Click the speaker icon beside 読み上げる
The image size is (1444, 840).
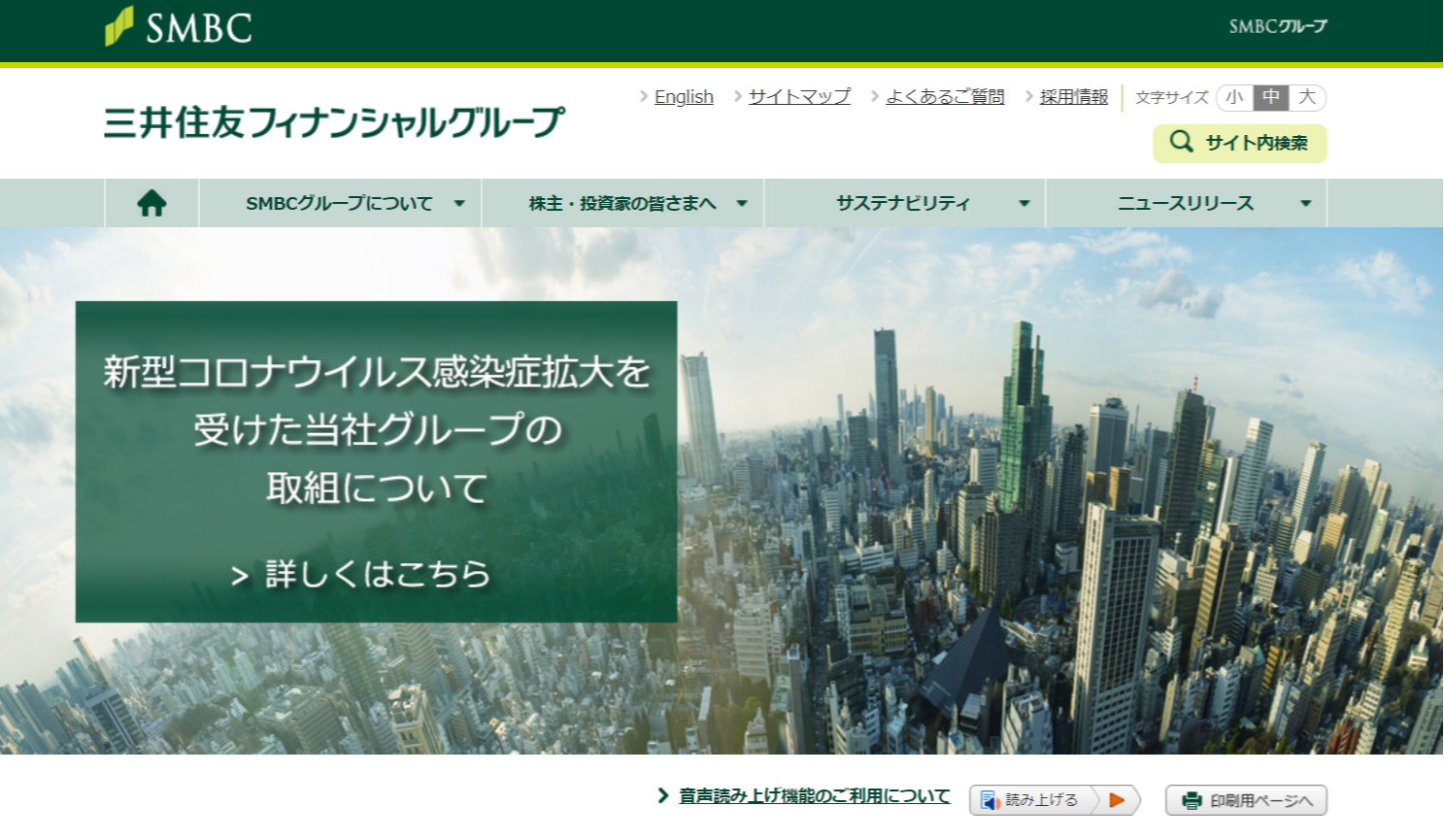(x=990, y=800)
